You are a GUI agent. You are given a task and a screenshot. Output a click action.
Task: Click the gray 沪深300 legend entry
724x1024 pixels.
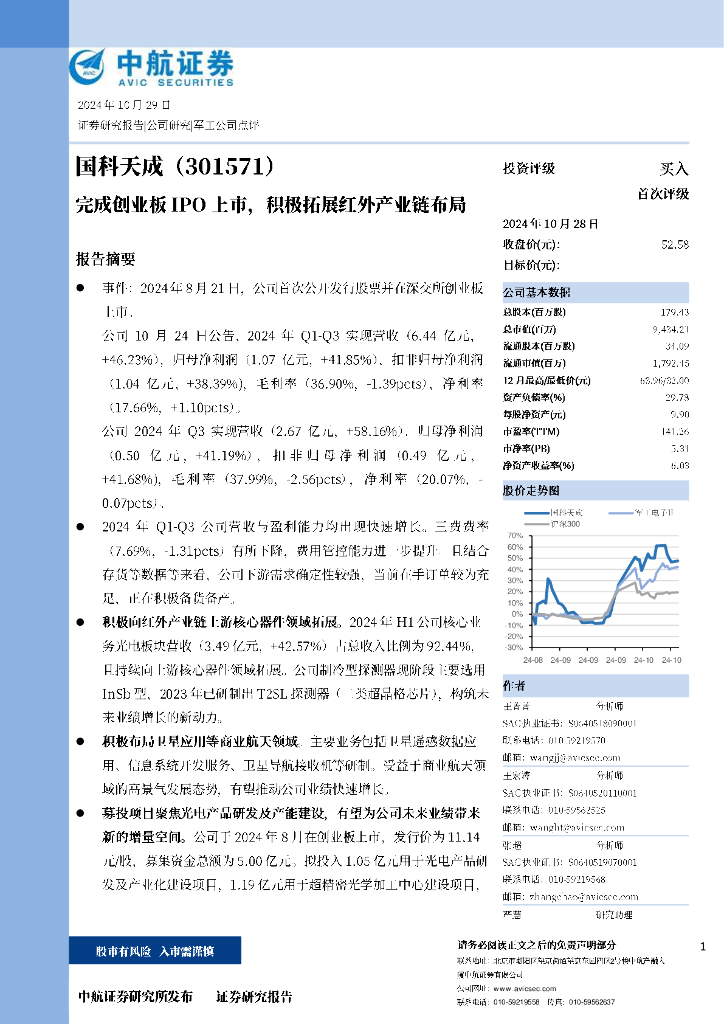pos(552,524)
